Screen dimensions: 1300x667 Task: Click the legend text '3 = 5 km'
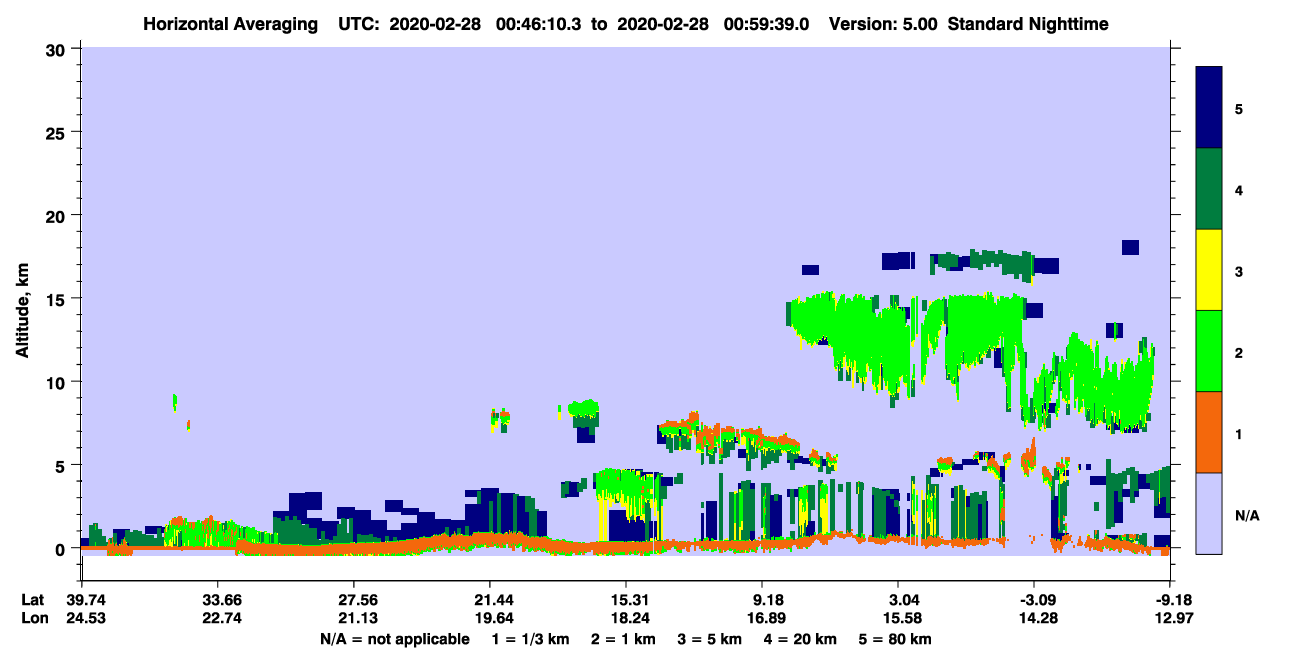[x=710, y=639]
